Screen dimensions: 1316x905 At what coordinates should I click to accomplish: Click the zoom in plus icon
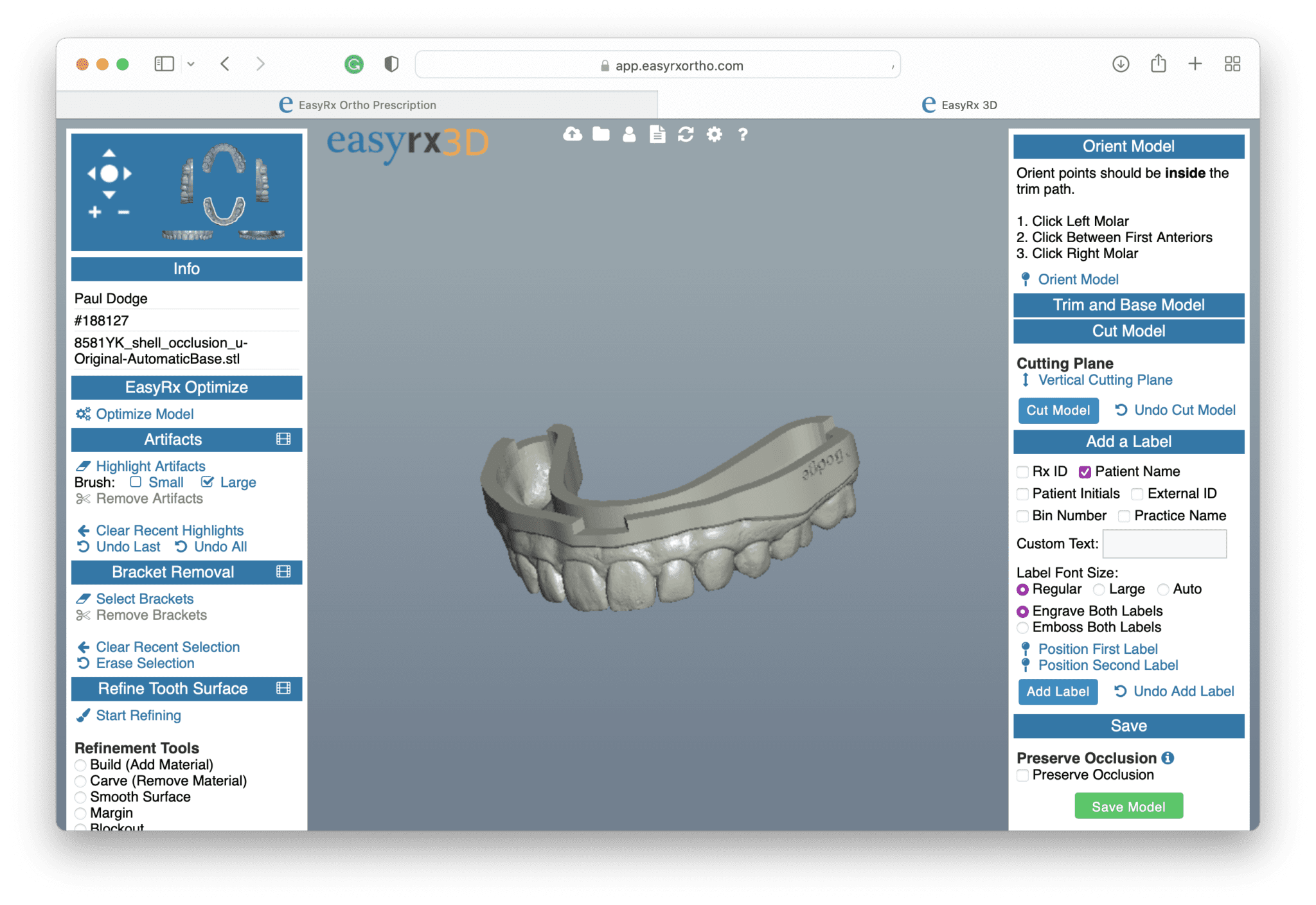(x=95, y=212)
